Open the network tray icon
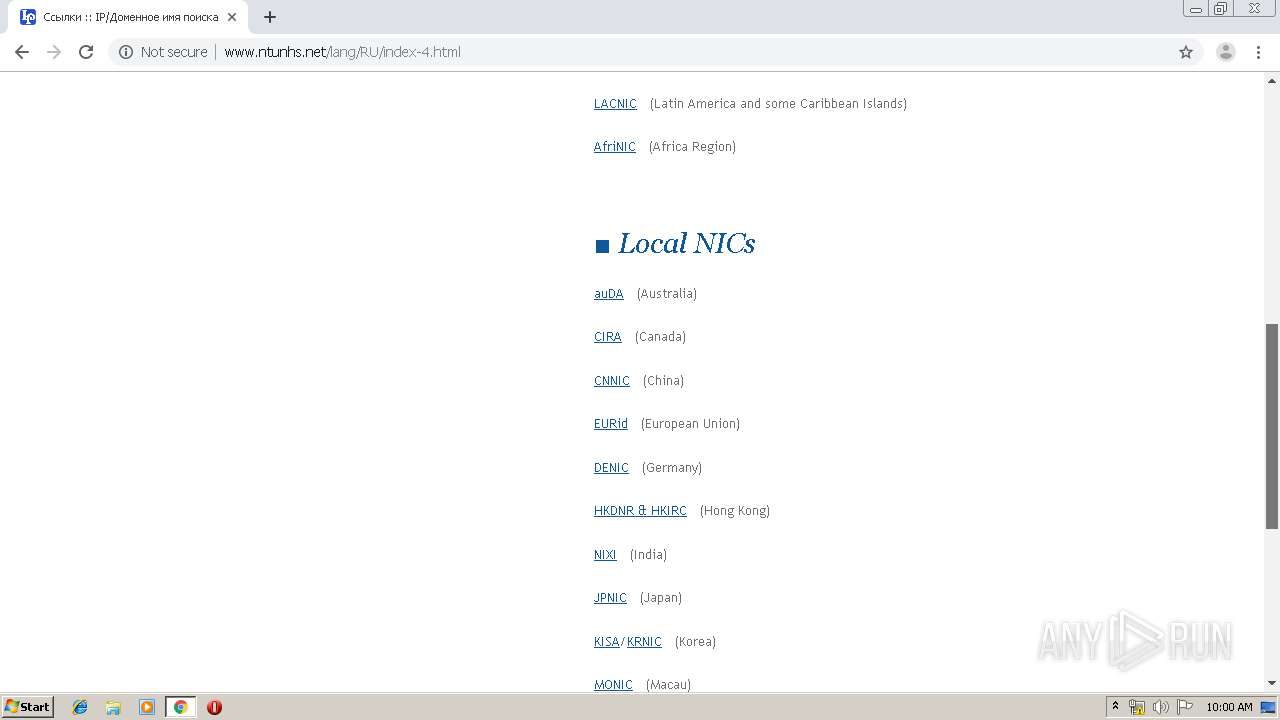 (1137, 707)
